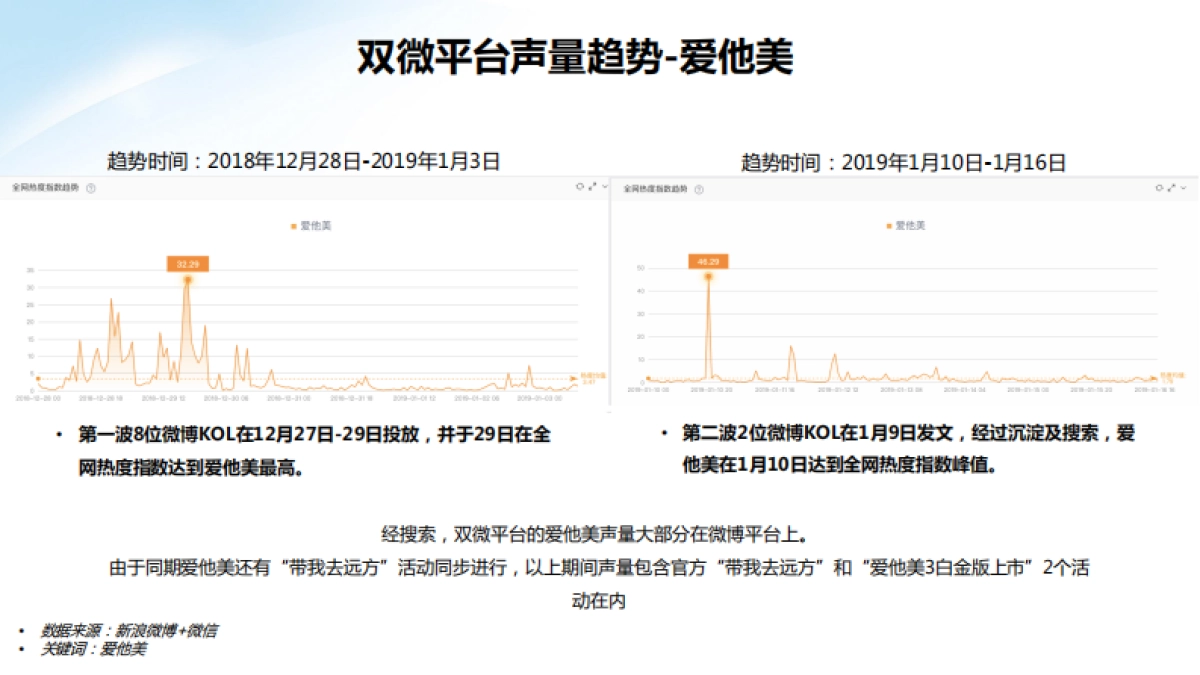Toggle the 爱他美 legend on the left chart
Screen dimensions: 1200x675
coord(308,224)
